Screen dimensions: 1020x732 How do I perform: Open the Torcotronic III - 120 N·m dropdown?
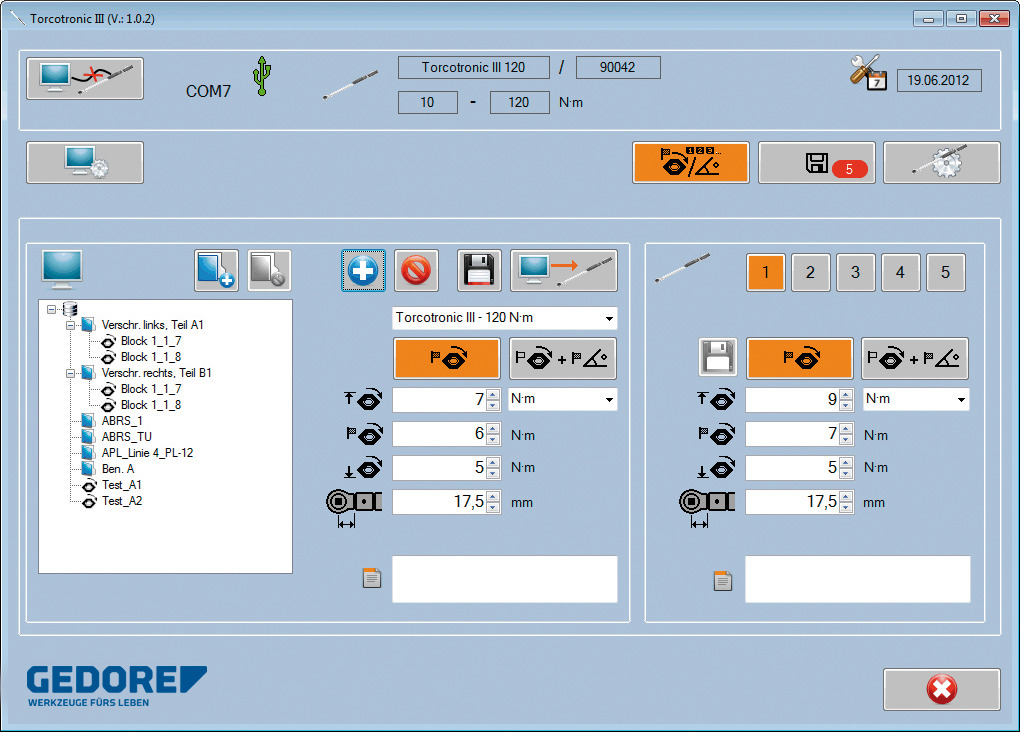click(504, 318)
